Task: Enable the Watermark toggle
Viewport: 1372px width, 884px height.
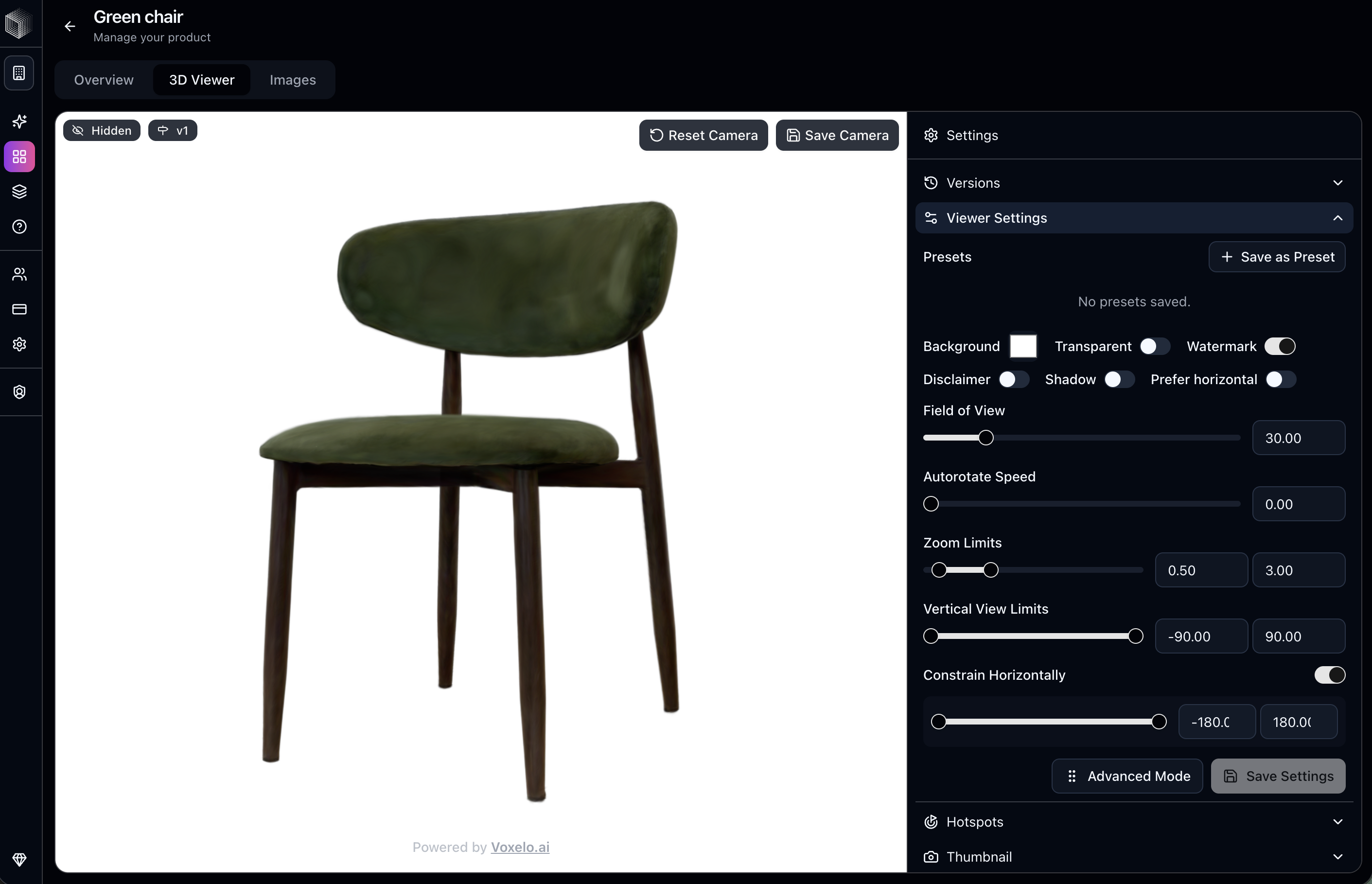Action: point(1280,346)
